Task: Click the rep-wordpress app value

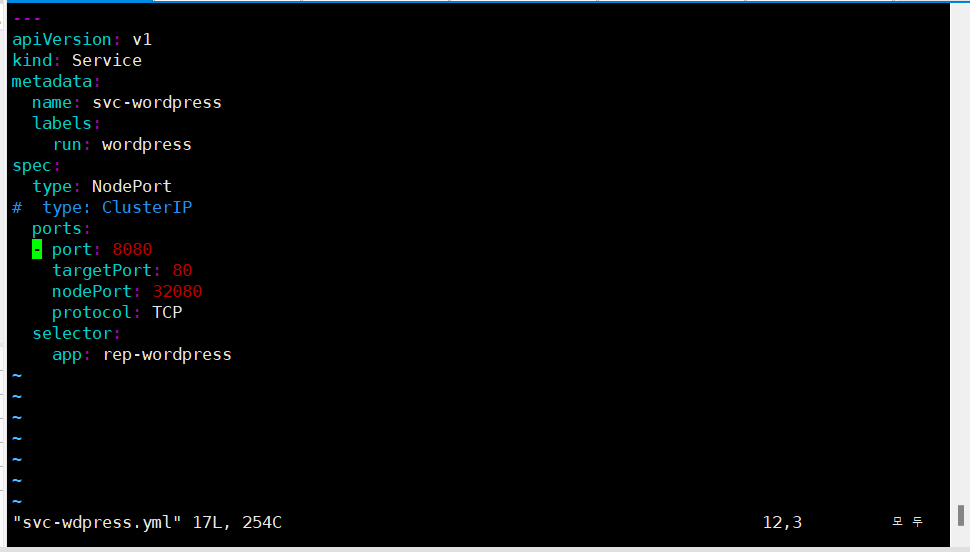Action: click(167, 355)
